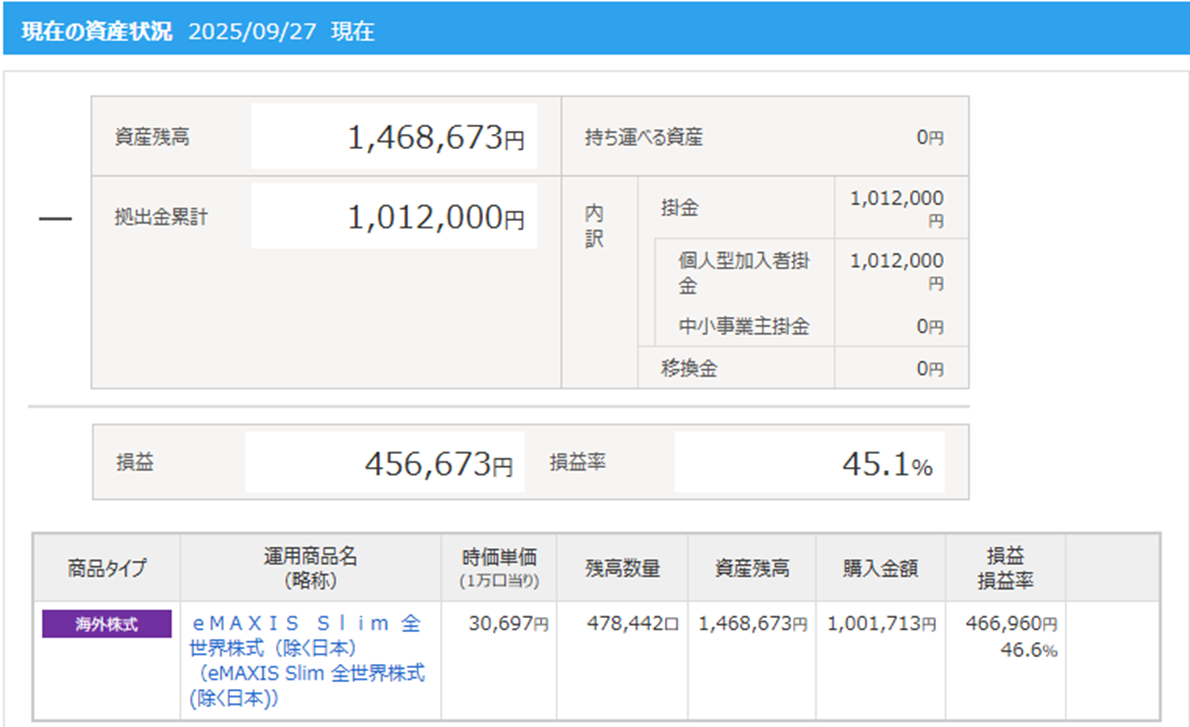Click the 運用商品名 (略称) column header
The height and width of the screenshot is (727, 1190).
309,568
